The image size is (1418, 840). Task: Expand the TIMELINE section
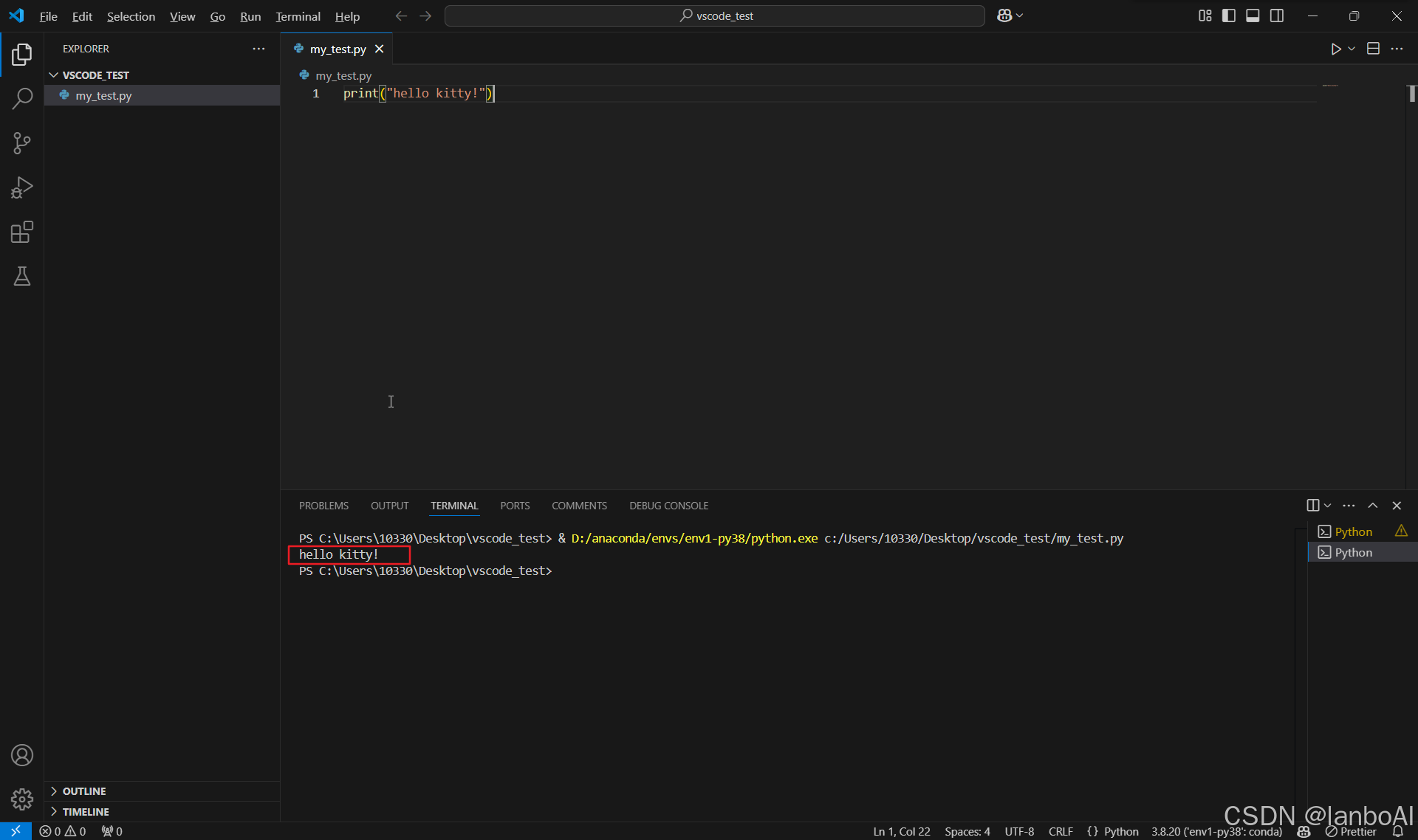(x=85, y=811)
